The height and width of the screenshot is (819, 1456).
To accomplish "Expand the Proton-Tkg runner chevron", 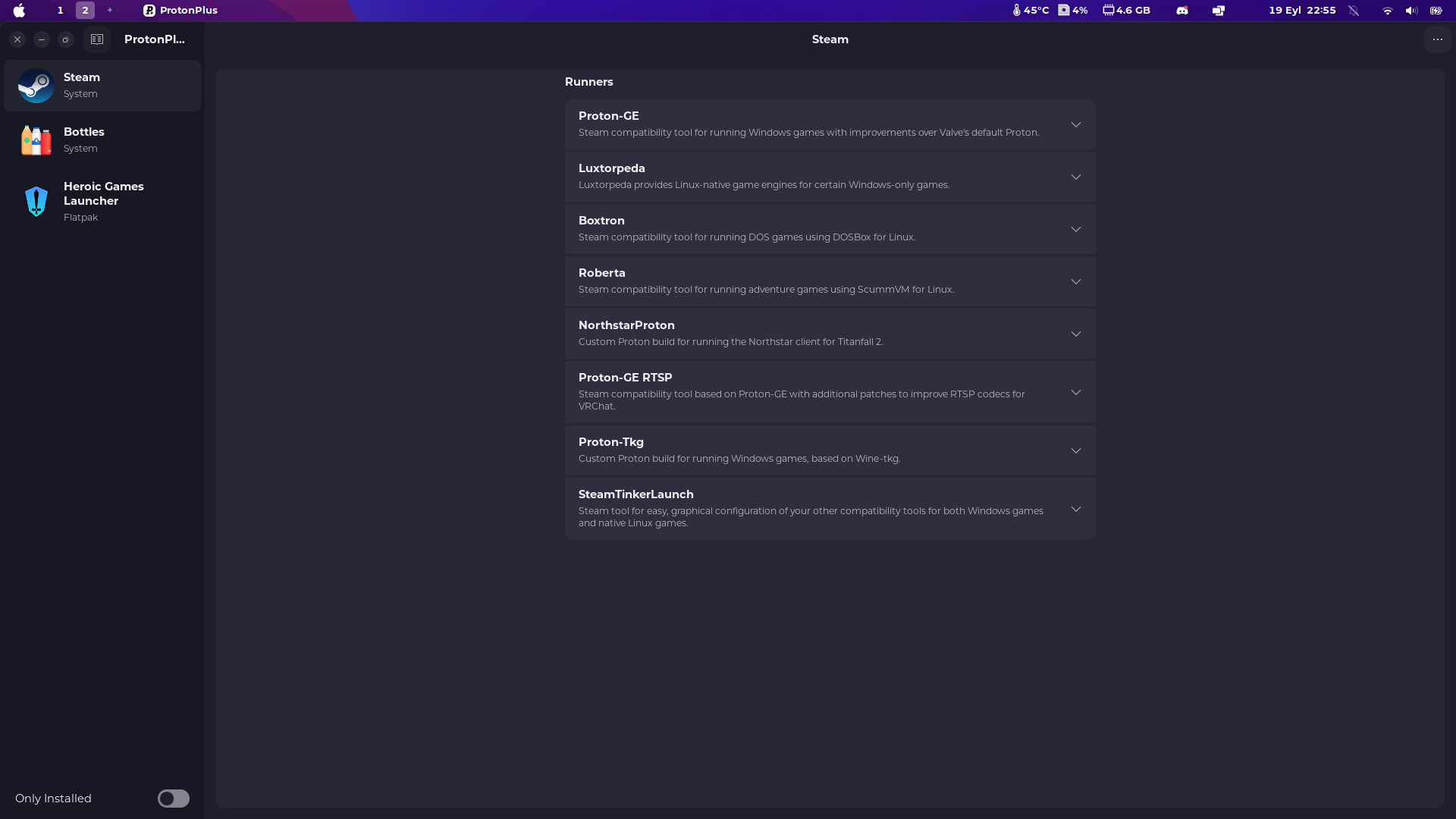I will click(x=1075, y=450).
